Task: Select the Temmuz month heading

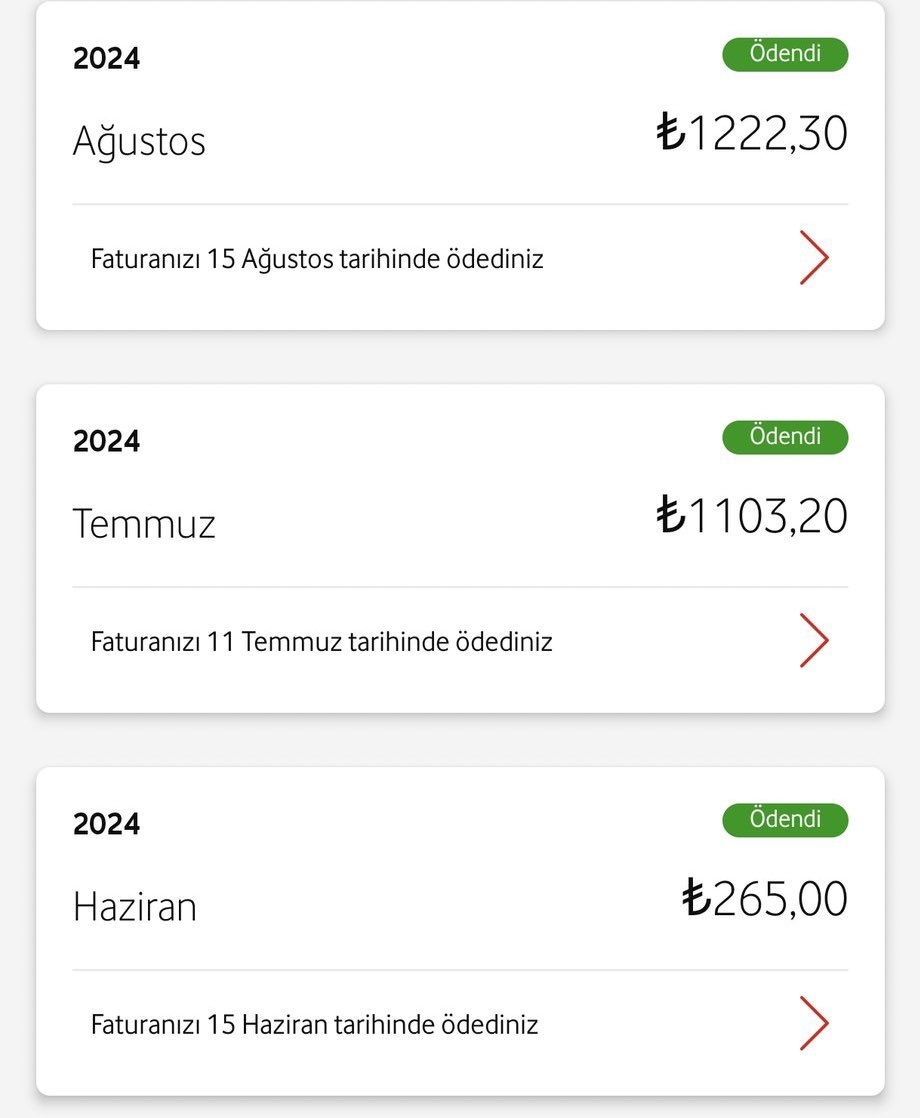Action: tap(144, 524)
